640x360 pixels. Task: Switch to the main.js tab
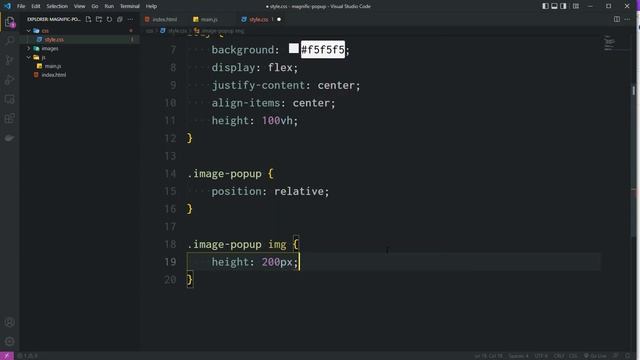click(x=209, y=19)
